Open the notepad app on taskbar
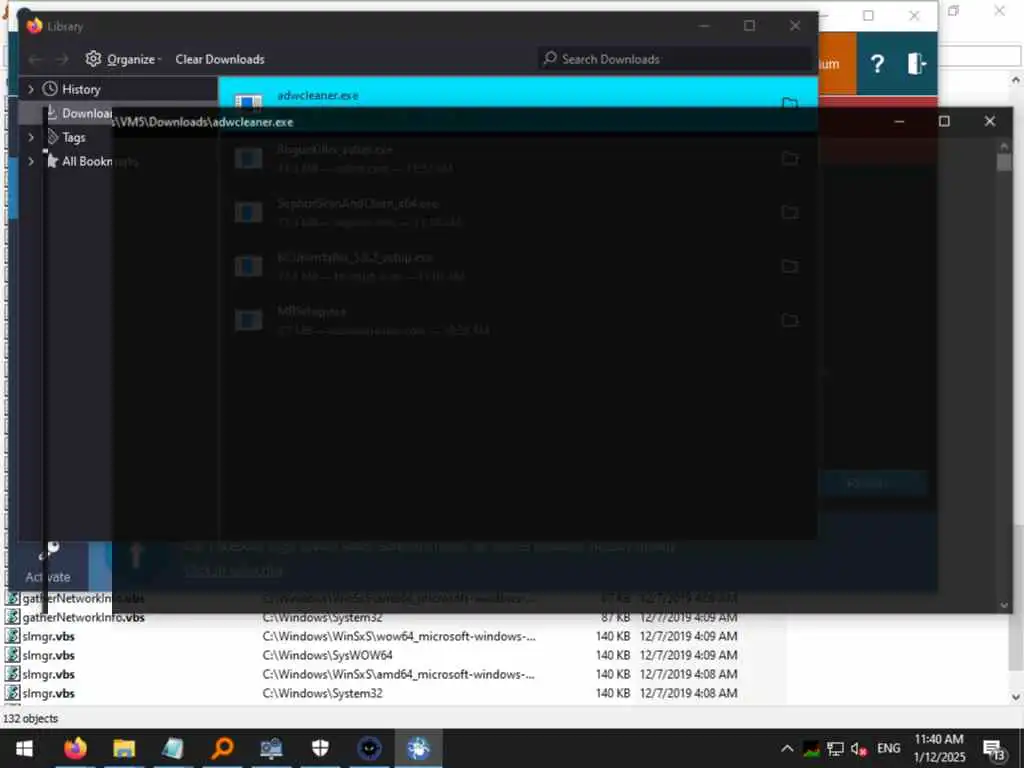 pos(172,748)
